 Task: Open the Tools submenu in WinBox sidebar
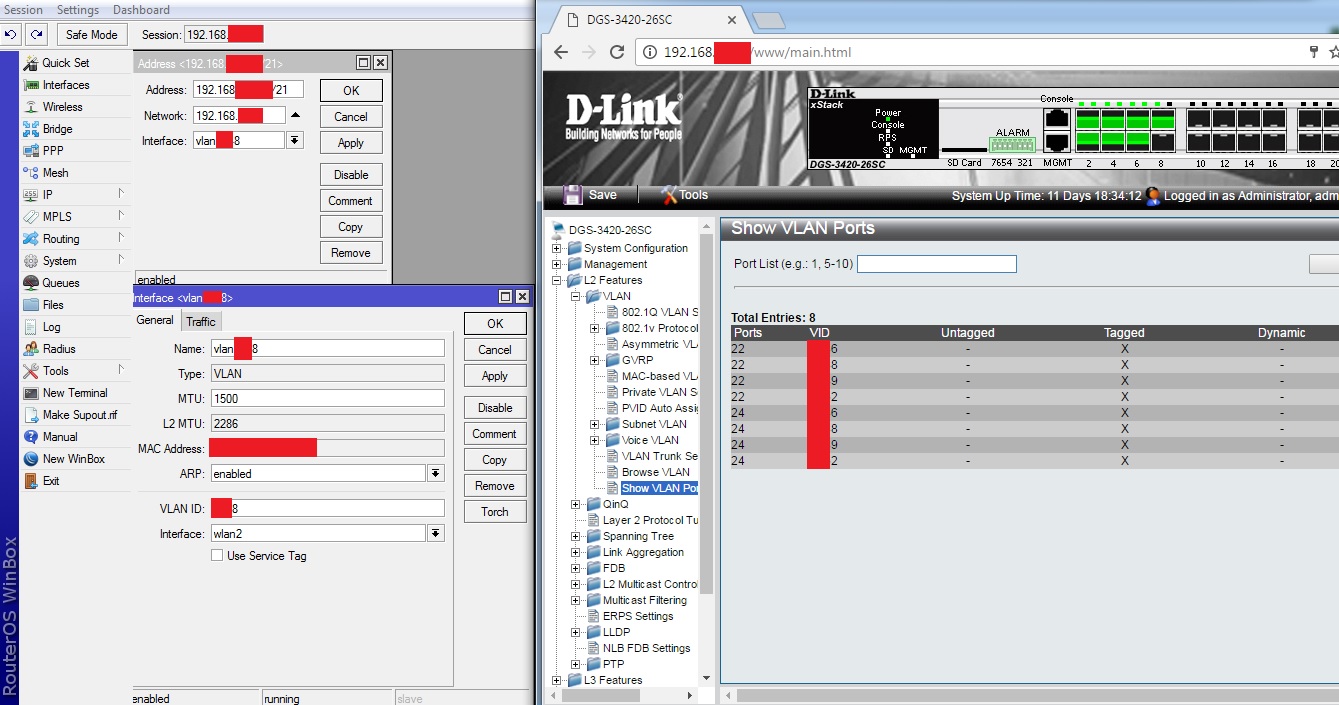point(56,371)
